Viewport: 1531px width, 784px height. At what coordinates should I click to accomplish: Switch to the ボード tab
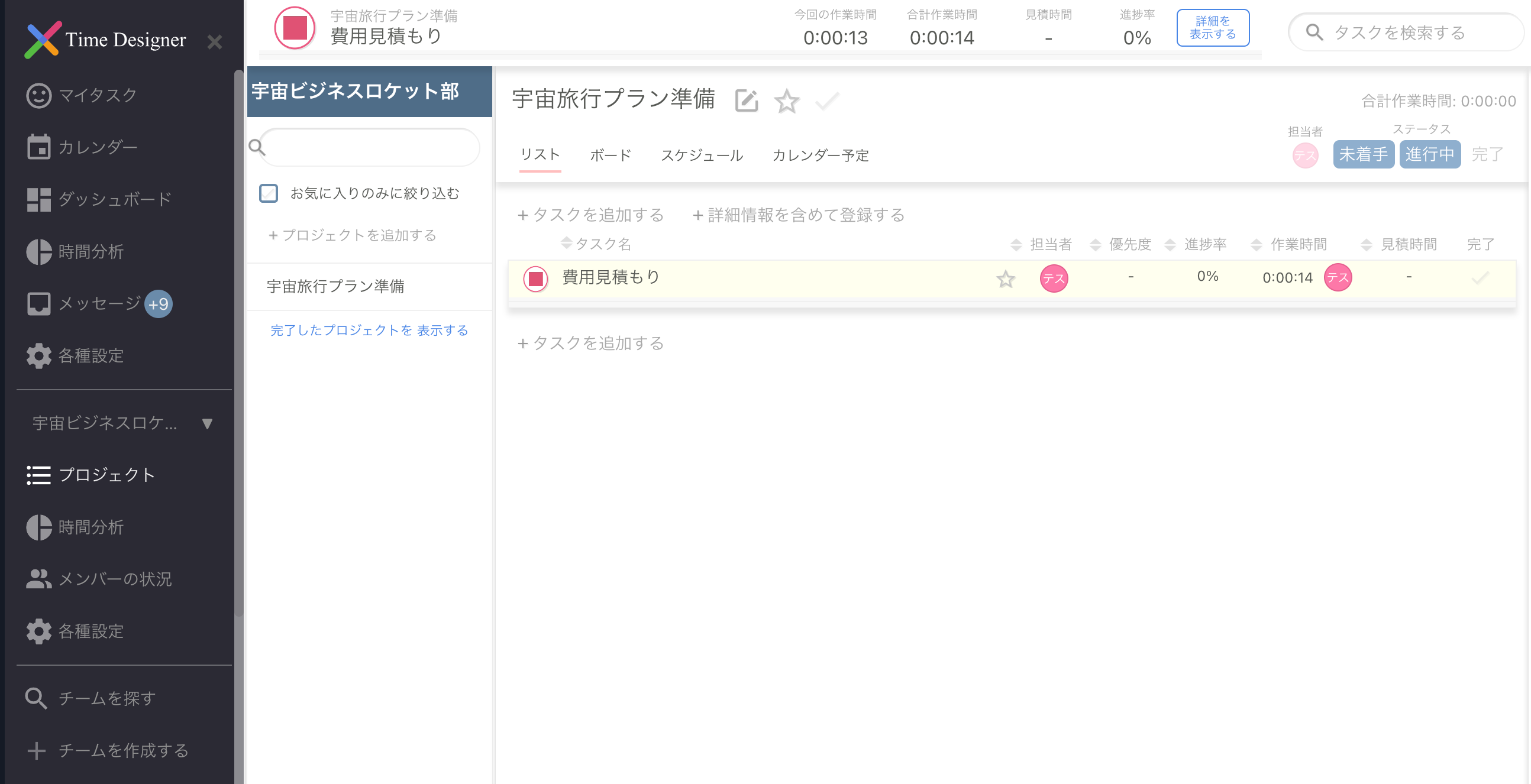click(x=611, y=155)
